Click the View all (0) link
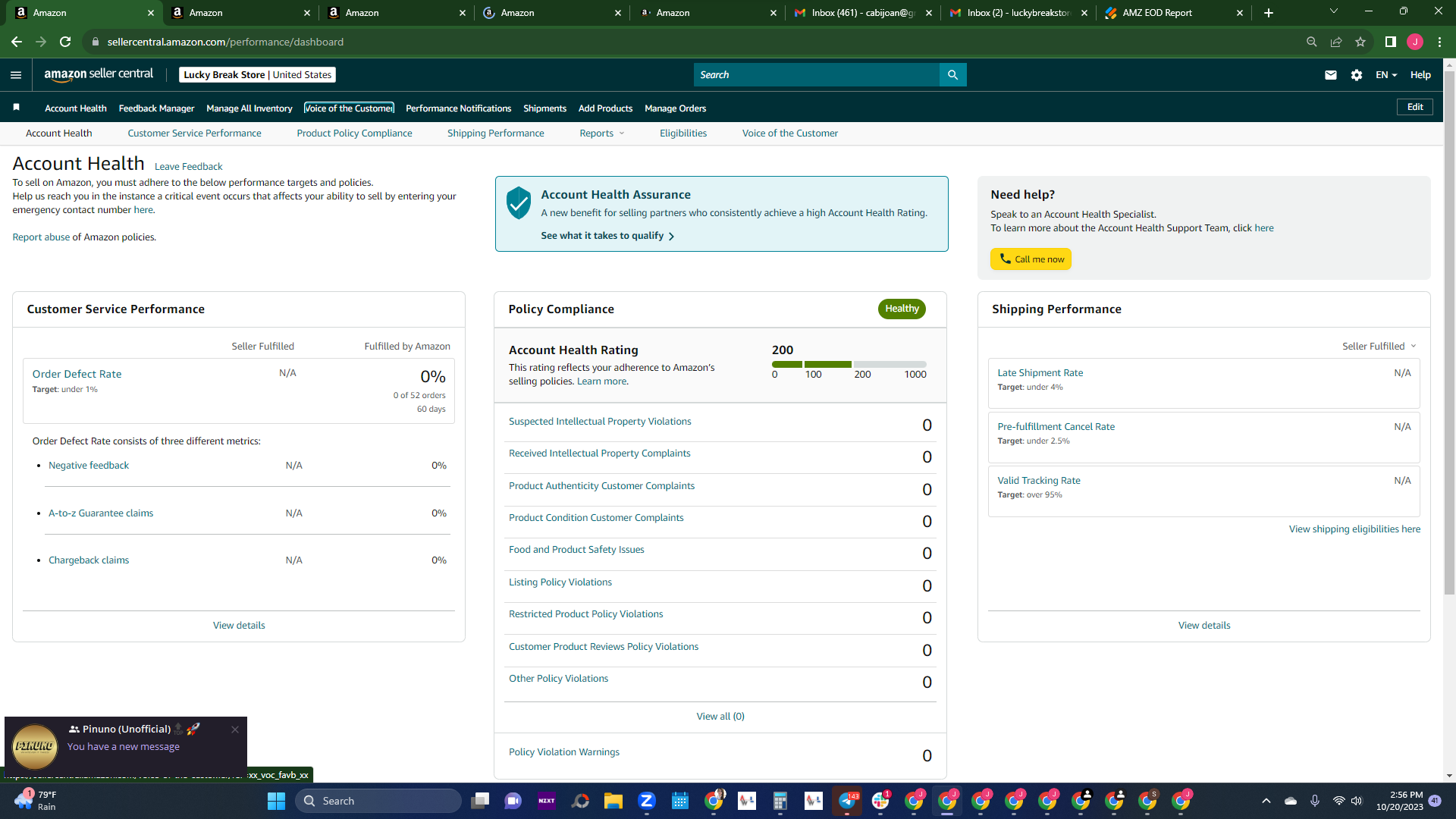1456x819 pixels. (x=720, y=717)
